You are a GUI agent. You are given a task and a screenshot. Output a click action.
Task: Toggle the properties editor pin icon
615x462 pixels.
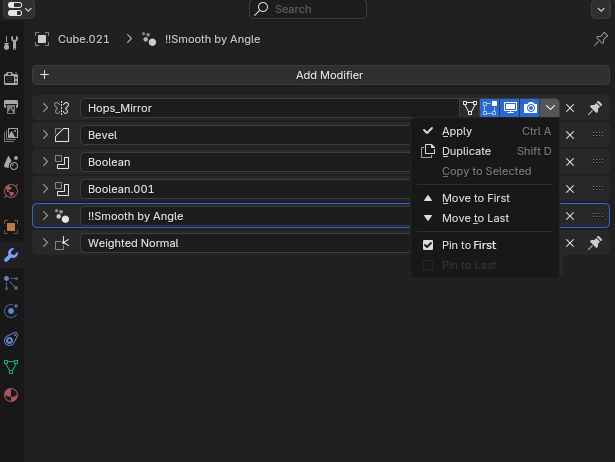tap(600, 39)
